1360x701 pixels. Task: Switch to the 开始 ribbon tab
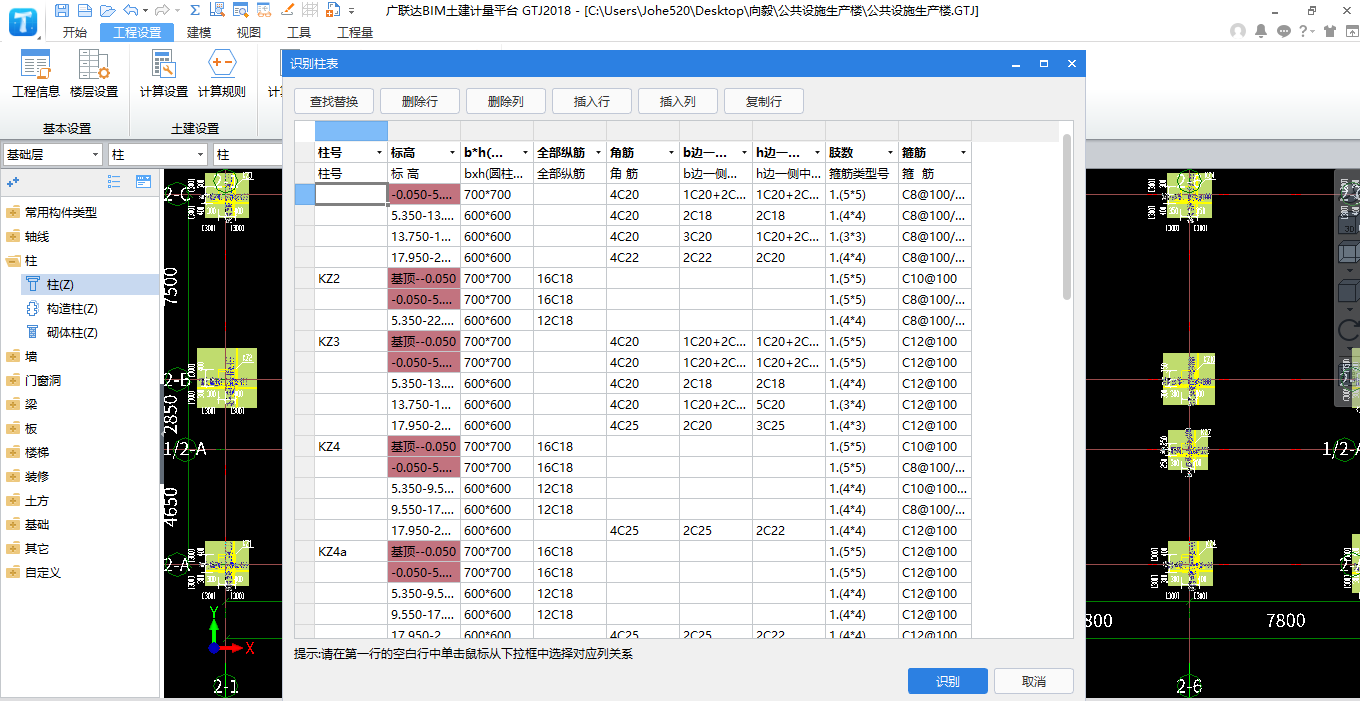(74, 32)
